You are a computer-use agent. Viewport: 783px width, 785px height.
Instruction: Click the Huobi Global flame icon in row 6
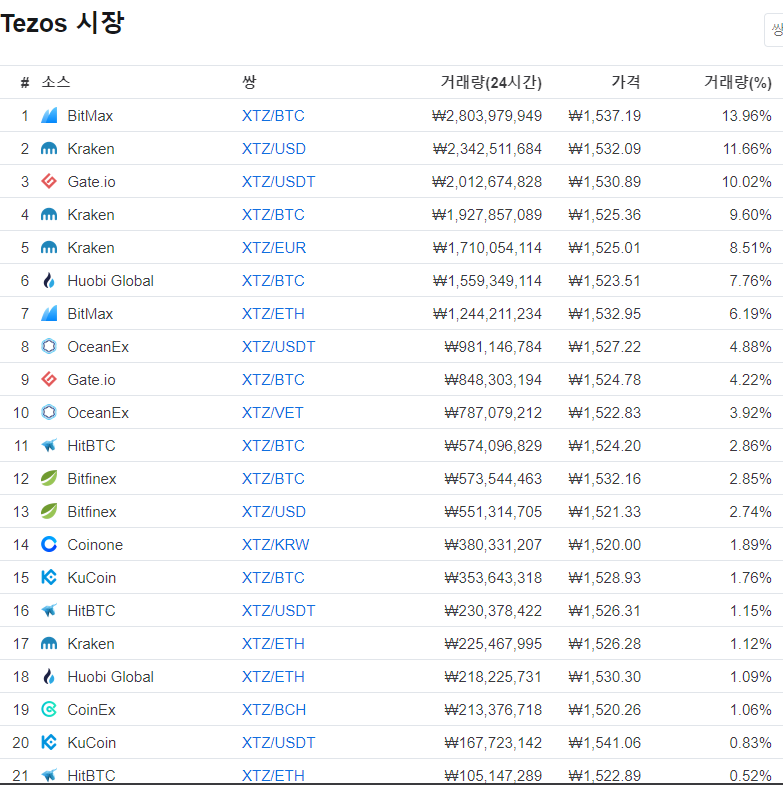click(x=49, y=281)
